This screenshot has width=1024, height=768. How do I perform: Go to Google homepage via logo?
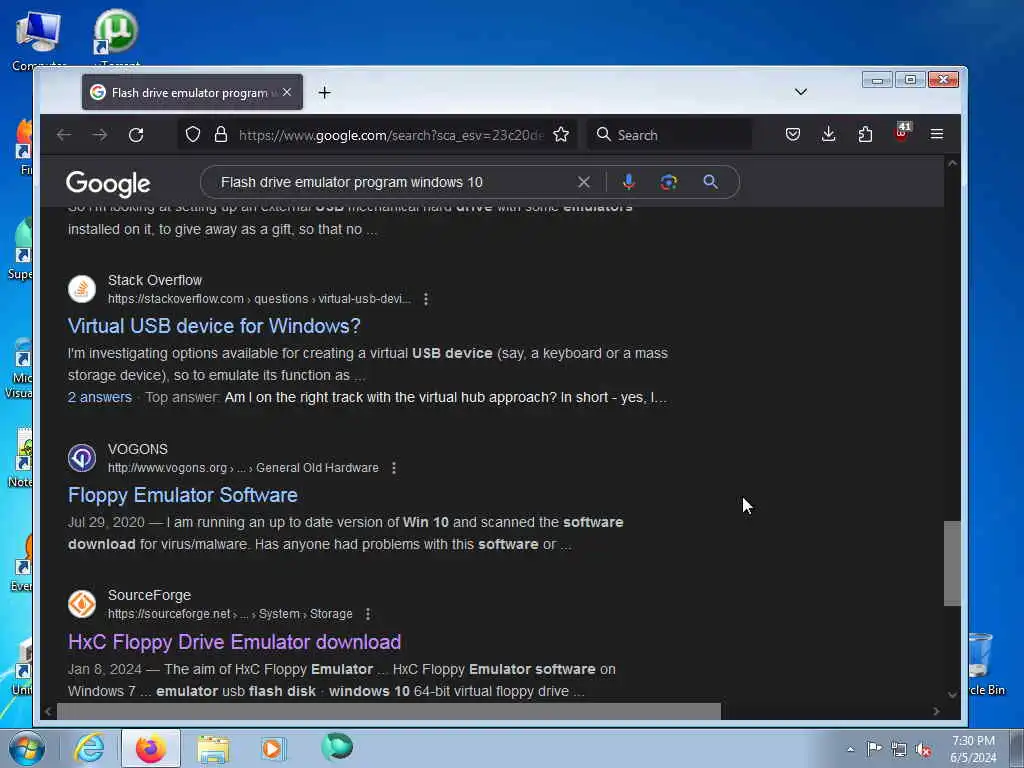[x=108, y=184]
